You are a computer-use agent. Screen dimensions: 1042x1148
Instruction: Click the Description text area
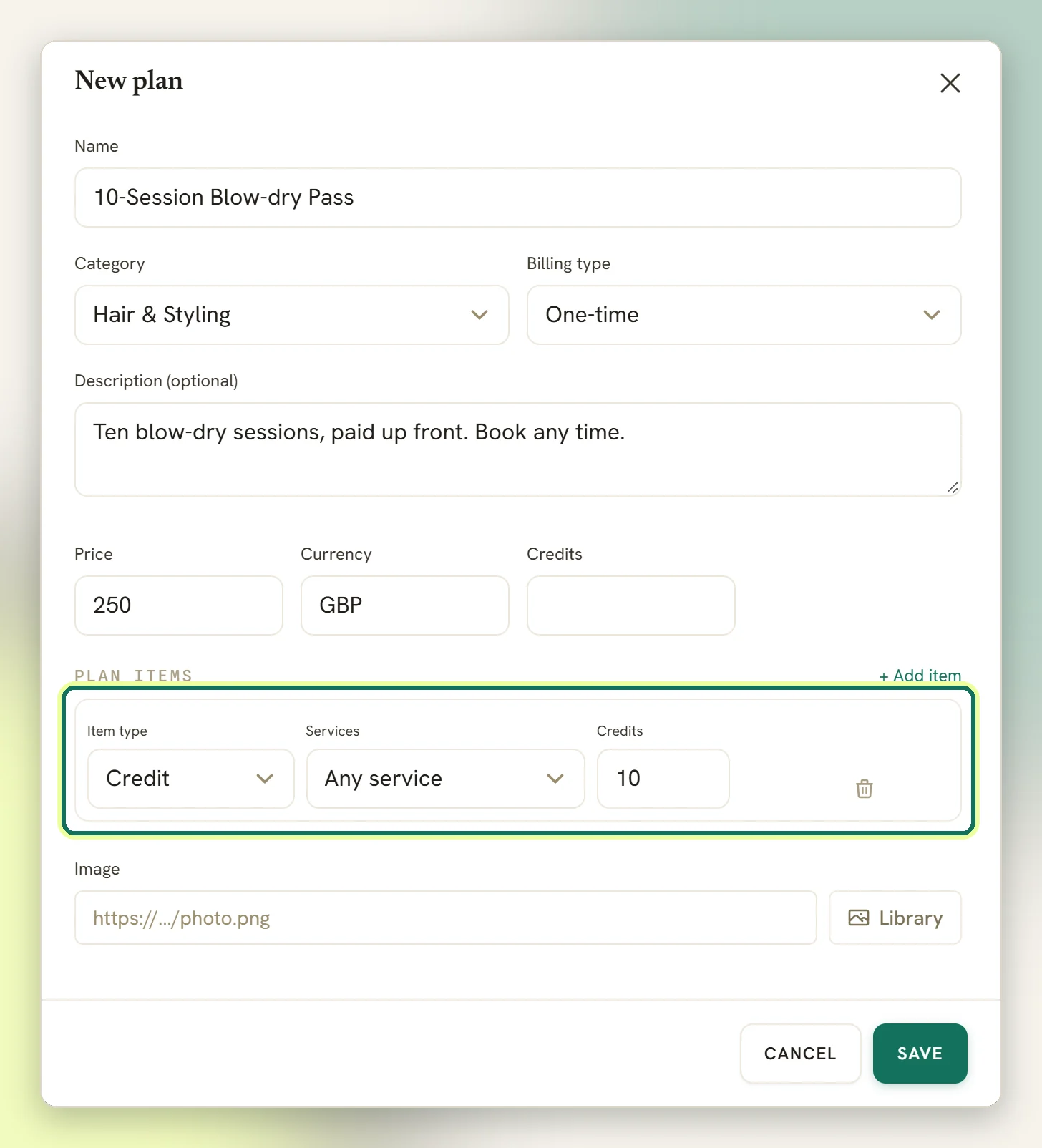click(517, 449)
